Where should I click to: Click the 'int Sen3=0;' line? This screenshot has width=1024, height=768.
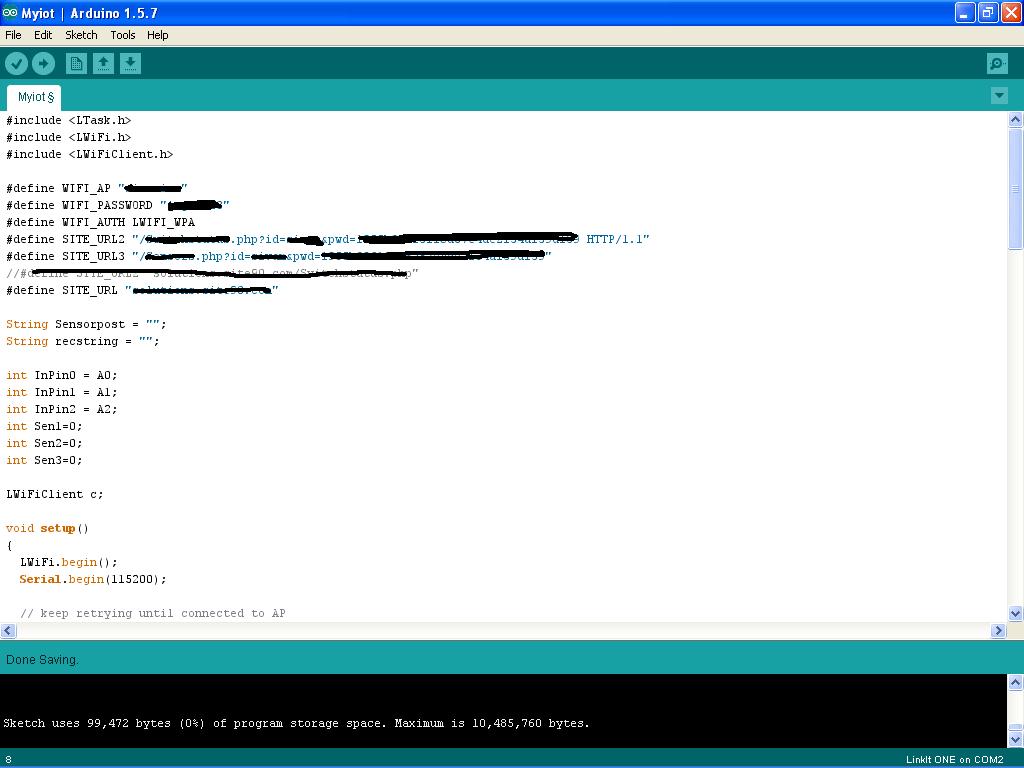(44, 460)
